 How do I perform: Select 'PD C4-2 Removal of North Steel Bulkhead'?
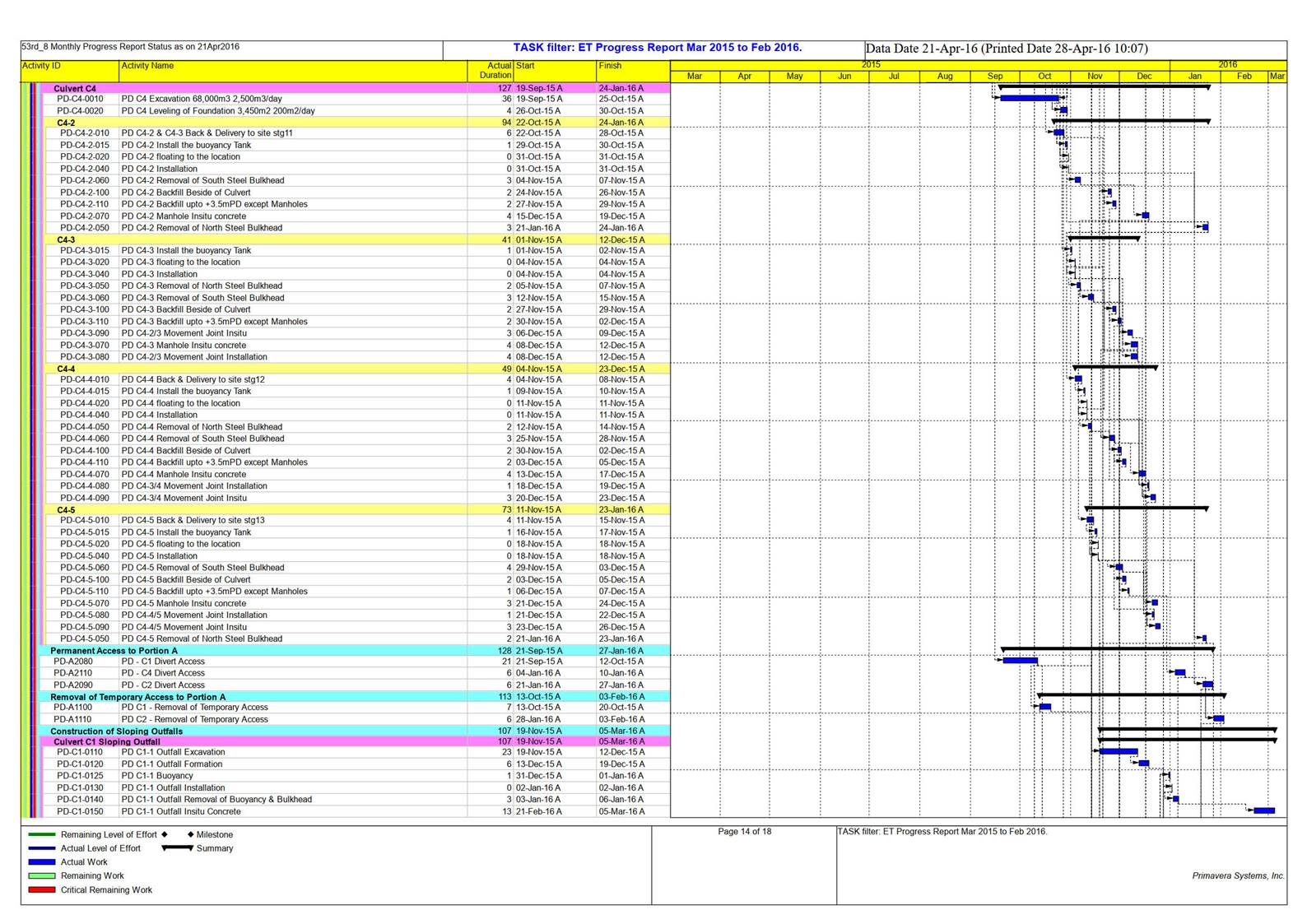pos(202,228)
